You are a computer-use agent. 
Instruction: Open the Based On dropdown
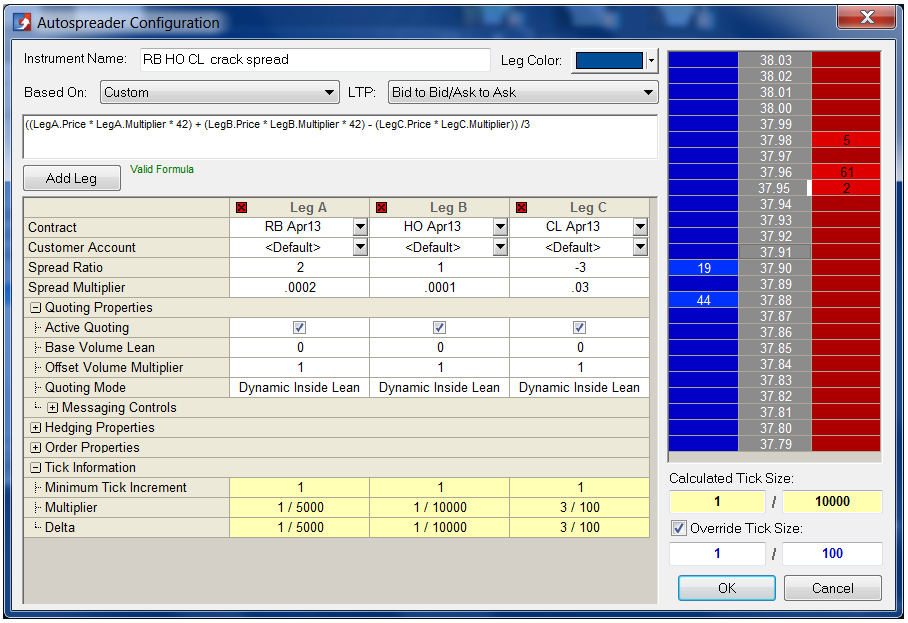tap(220, 93)
